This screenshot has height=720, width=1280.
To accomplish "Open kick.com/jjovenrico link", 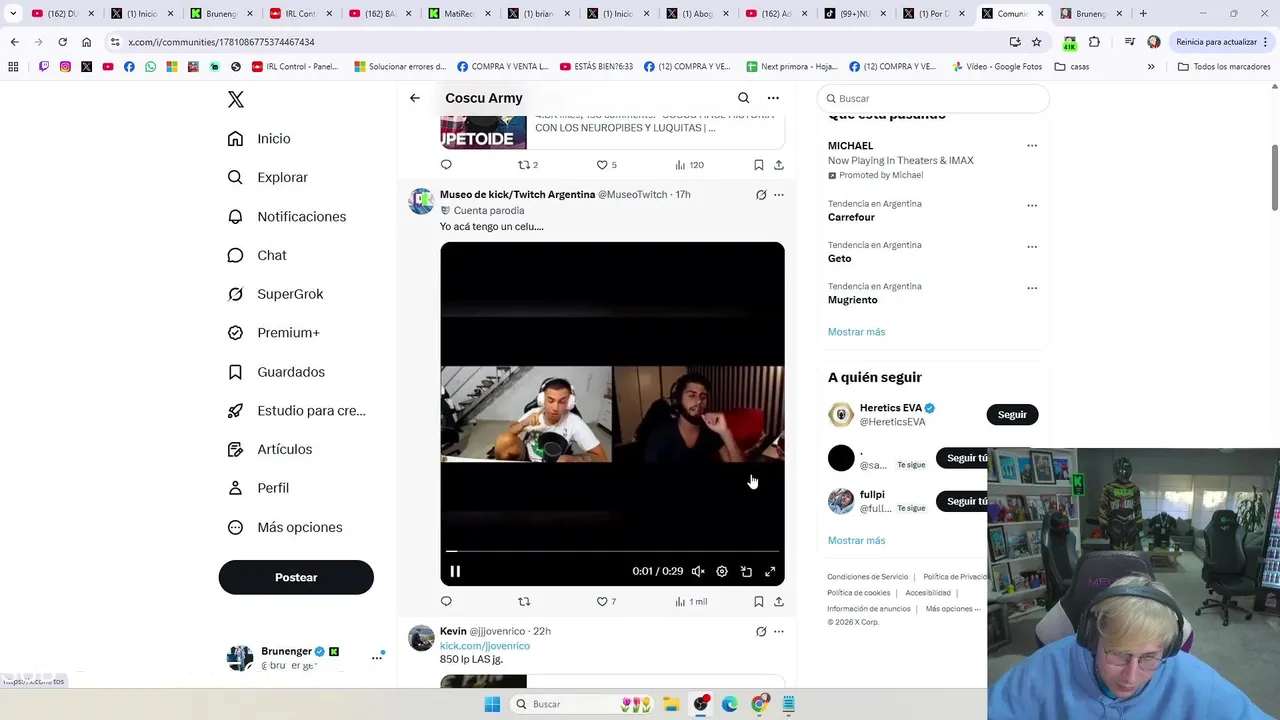I will [485, 646].
